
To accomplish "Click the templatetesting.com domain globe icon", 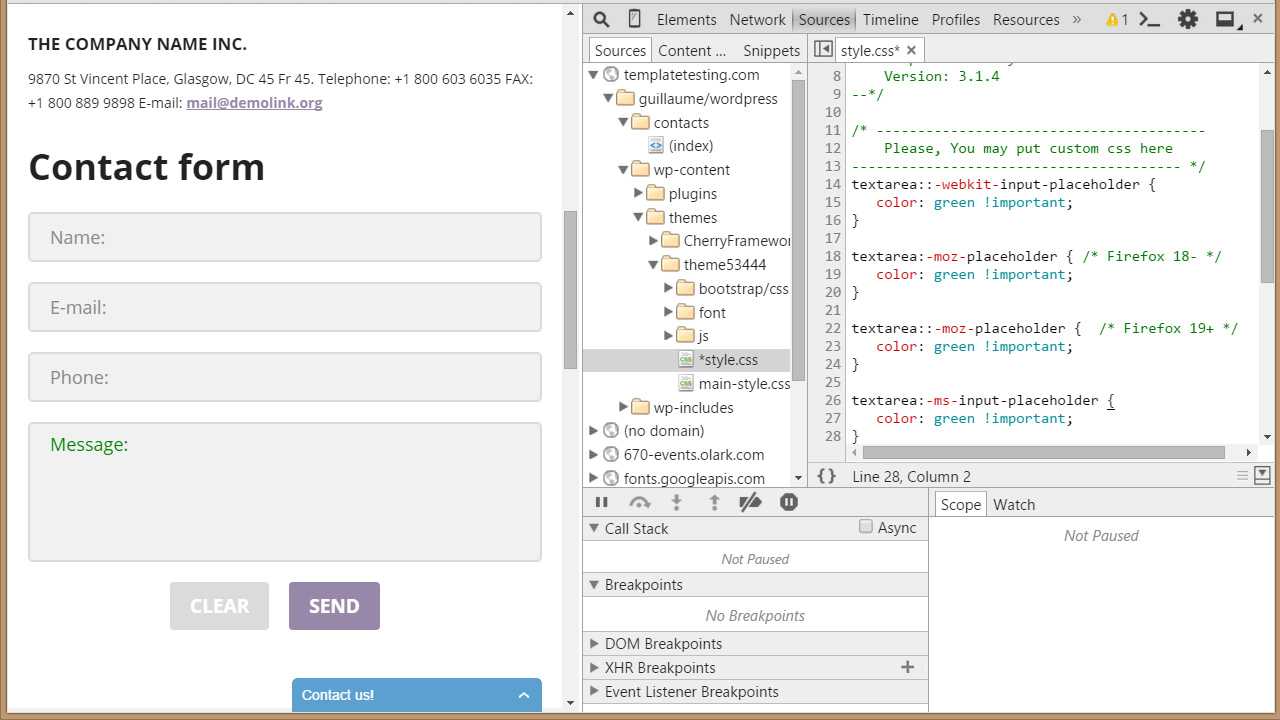I will click(x=611, y=74).
